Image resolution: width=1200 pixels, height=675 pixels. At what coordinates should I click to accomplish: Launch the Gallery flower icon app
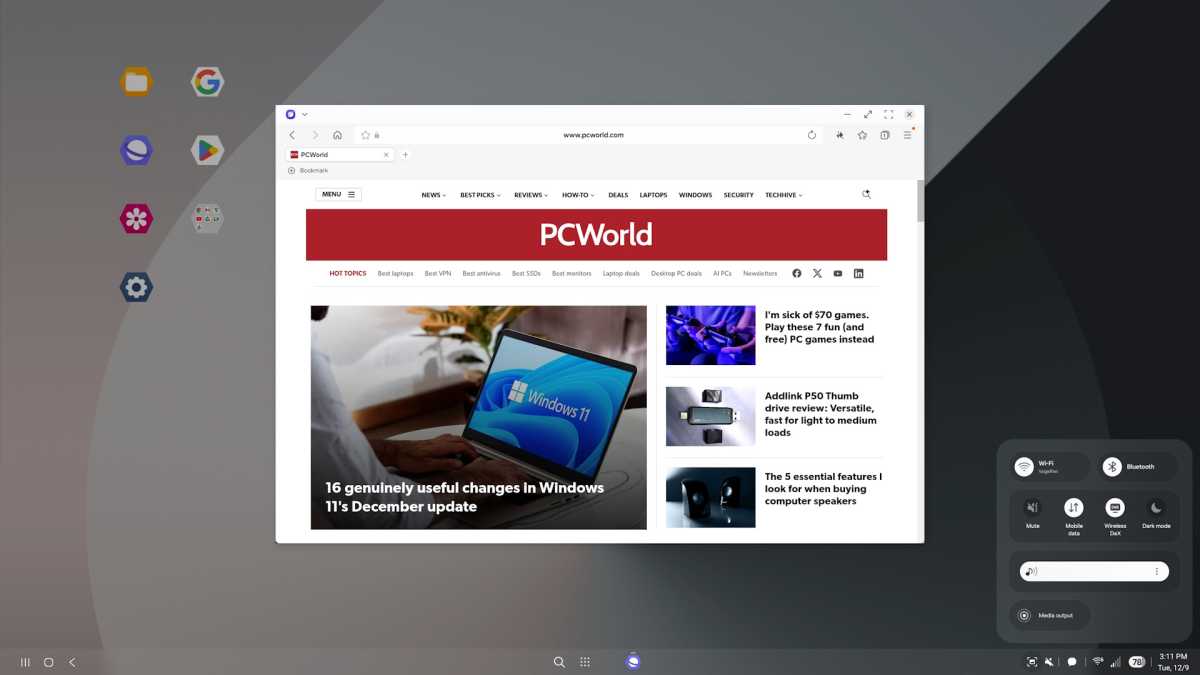tap(136, 218)
